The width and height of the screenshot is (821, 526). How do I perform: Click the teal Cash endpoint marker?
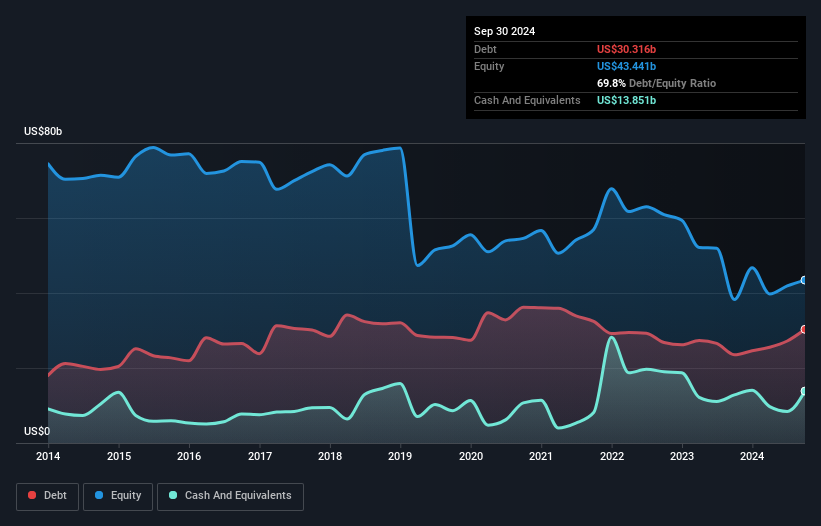point(804,391)
